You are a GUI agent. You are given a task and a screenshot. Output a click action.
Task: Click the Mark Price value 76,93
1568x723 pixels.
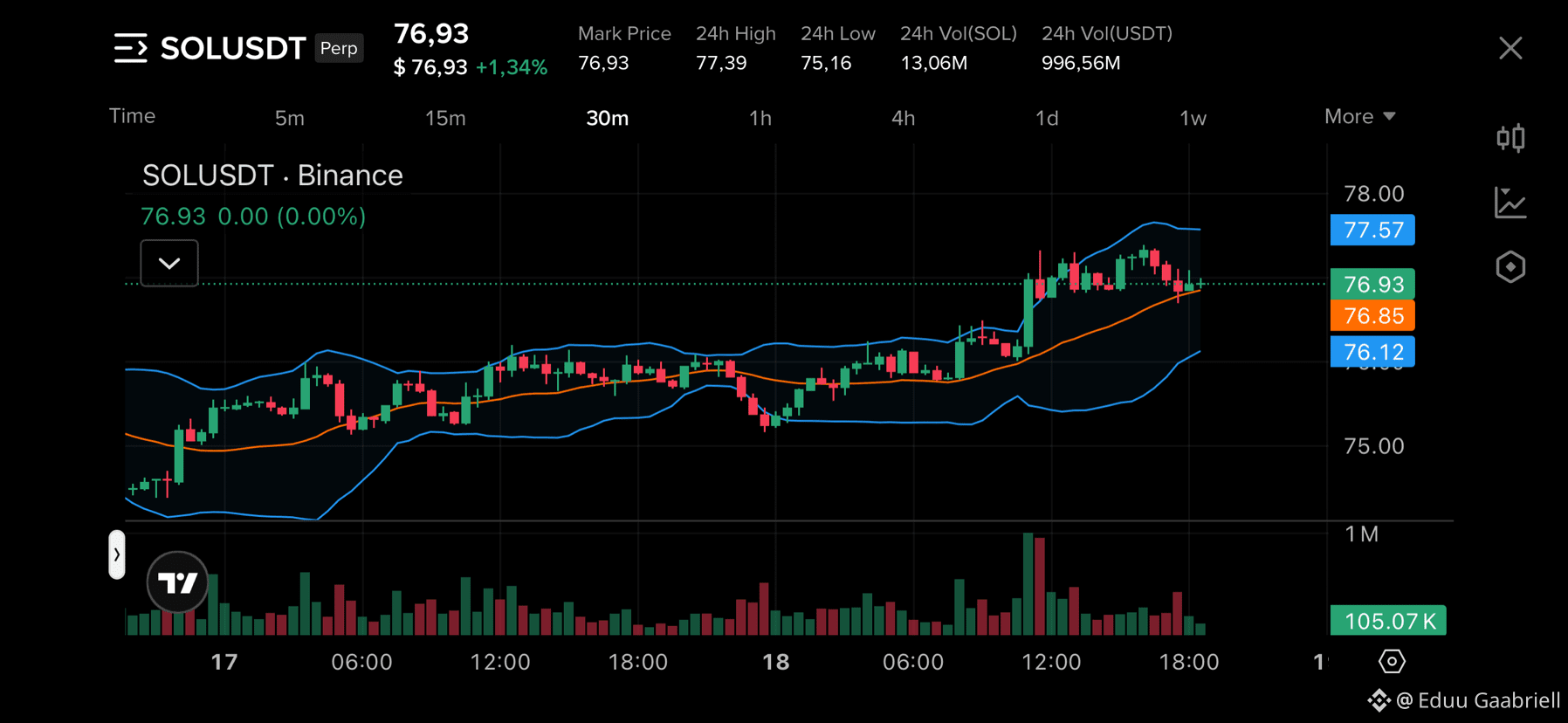tap(603, 63)
